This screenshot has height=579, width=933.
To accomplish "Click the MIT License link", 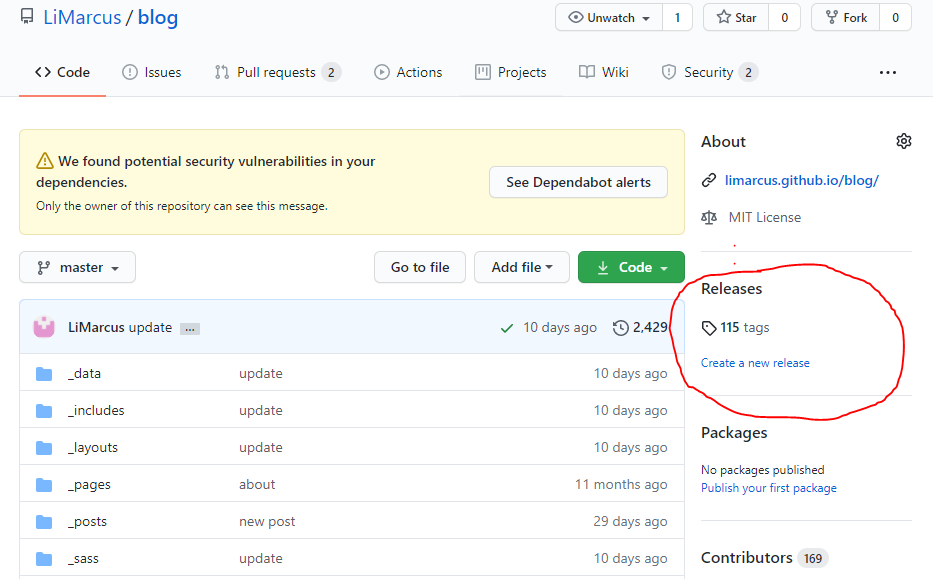I will tap(765, 218).
